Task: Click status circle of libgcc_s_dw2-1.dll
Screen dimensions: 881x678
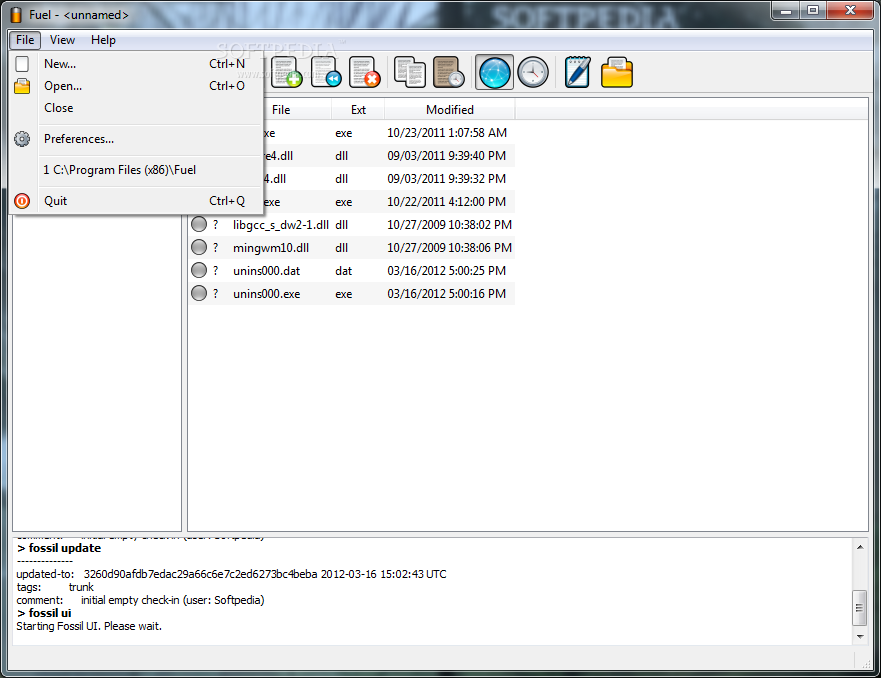Action: click(x=199, y=225)
